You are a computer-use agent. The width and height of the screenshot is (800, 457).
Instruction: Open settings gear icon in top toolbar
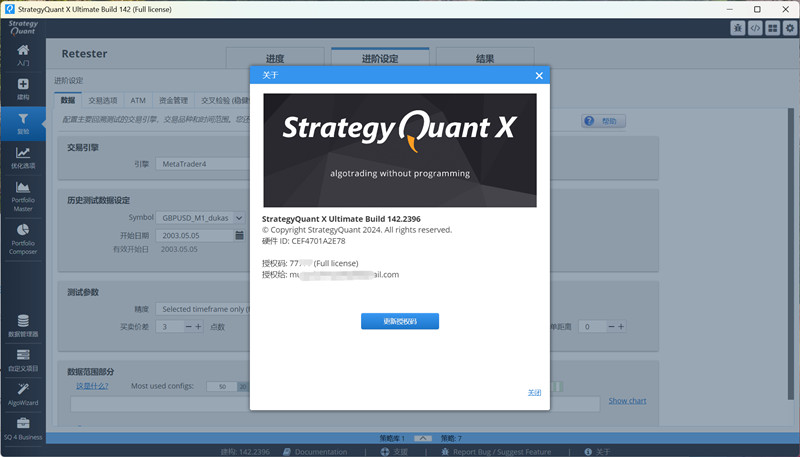point(790,29)
